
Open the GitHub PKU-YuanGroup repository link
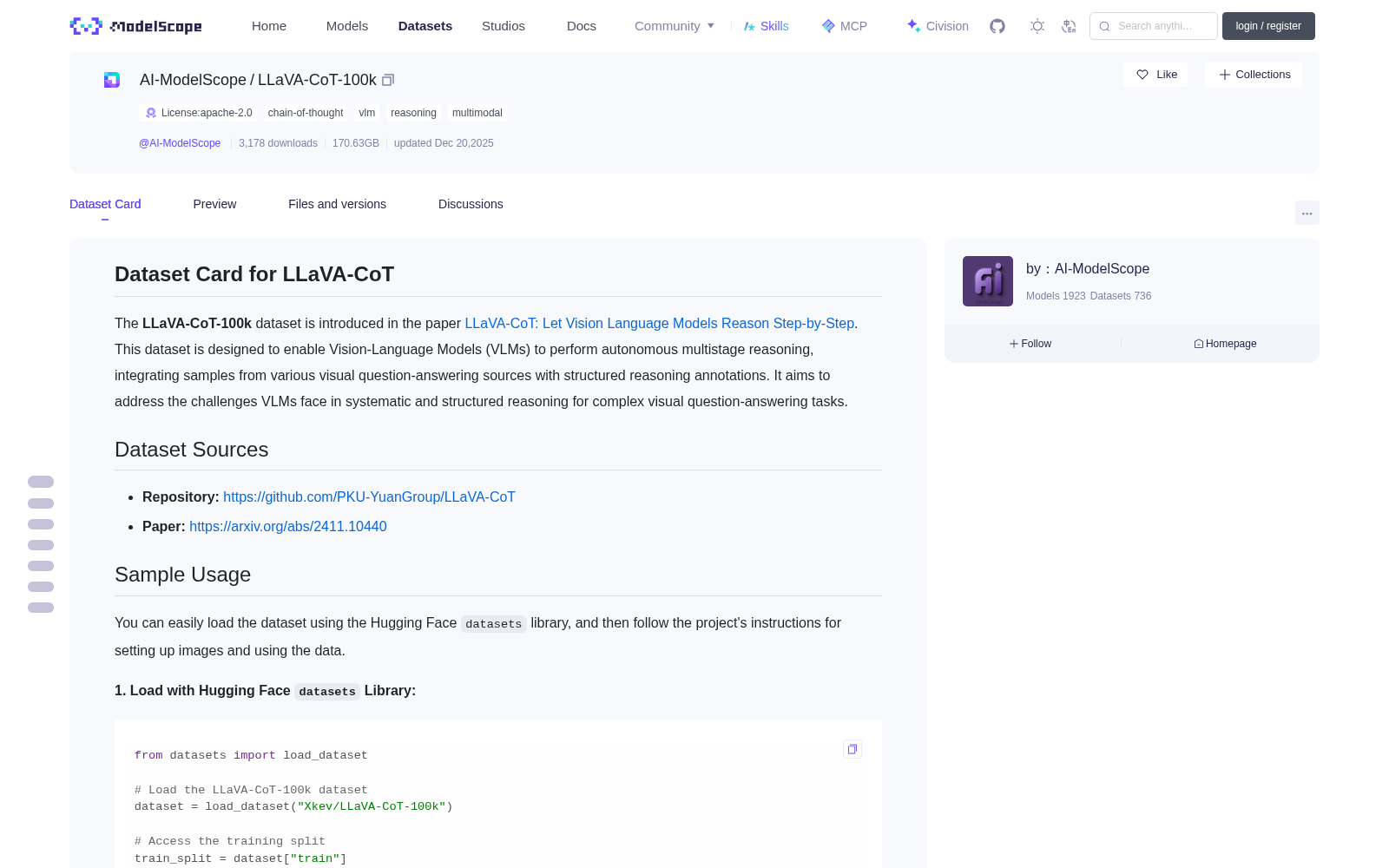click(369, 496)
